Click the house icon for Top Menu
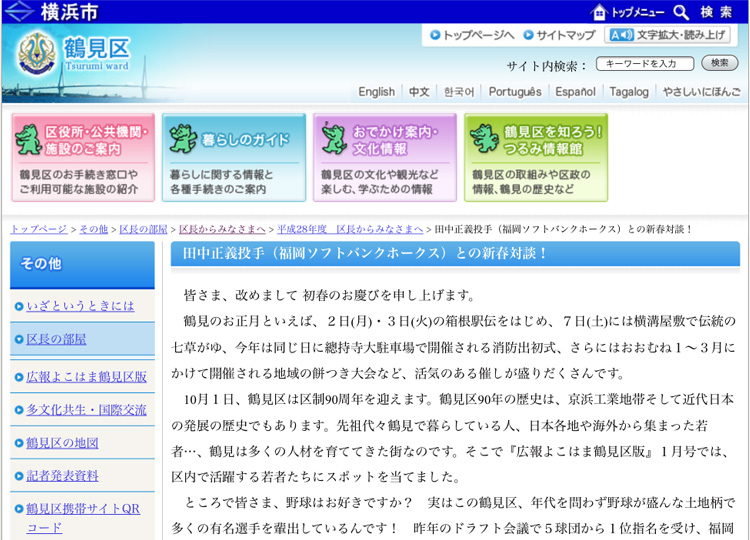The width and height of the screenshot is (750, 540). click(x=600, y=12)
